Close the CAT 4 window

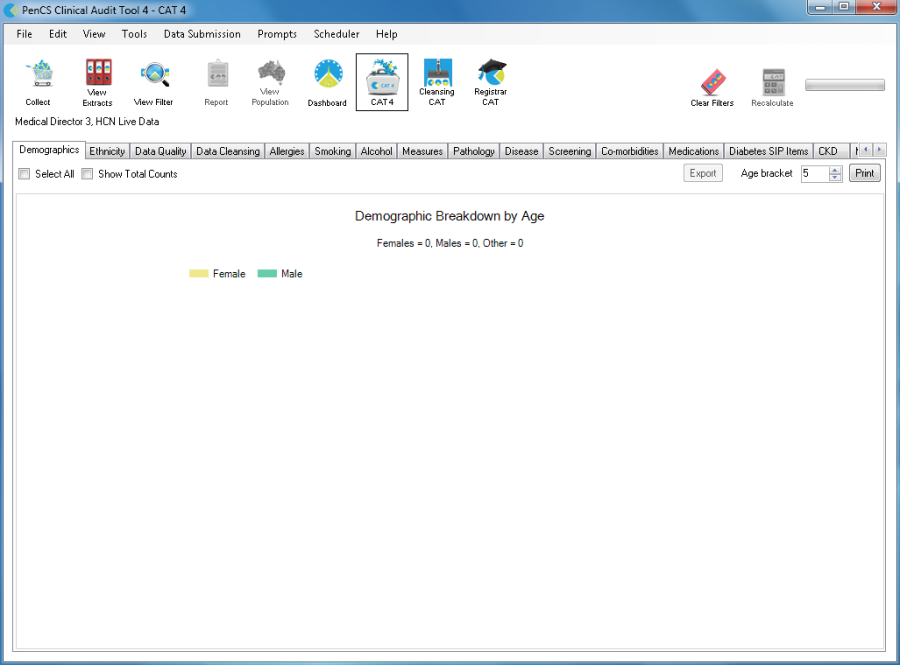[876, 7]
